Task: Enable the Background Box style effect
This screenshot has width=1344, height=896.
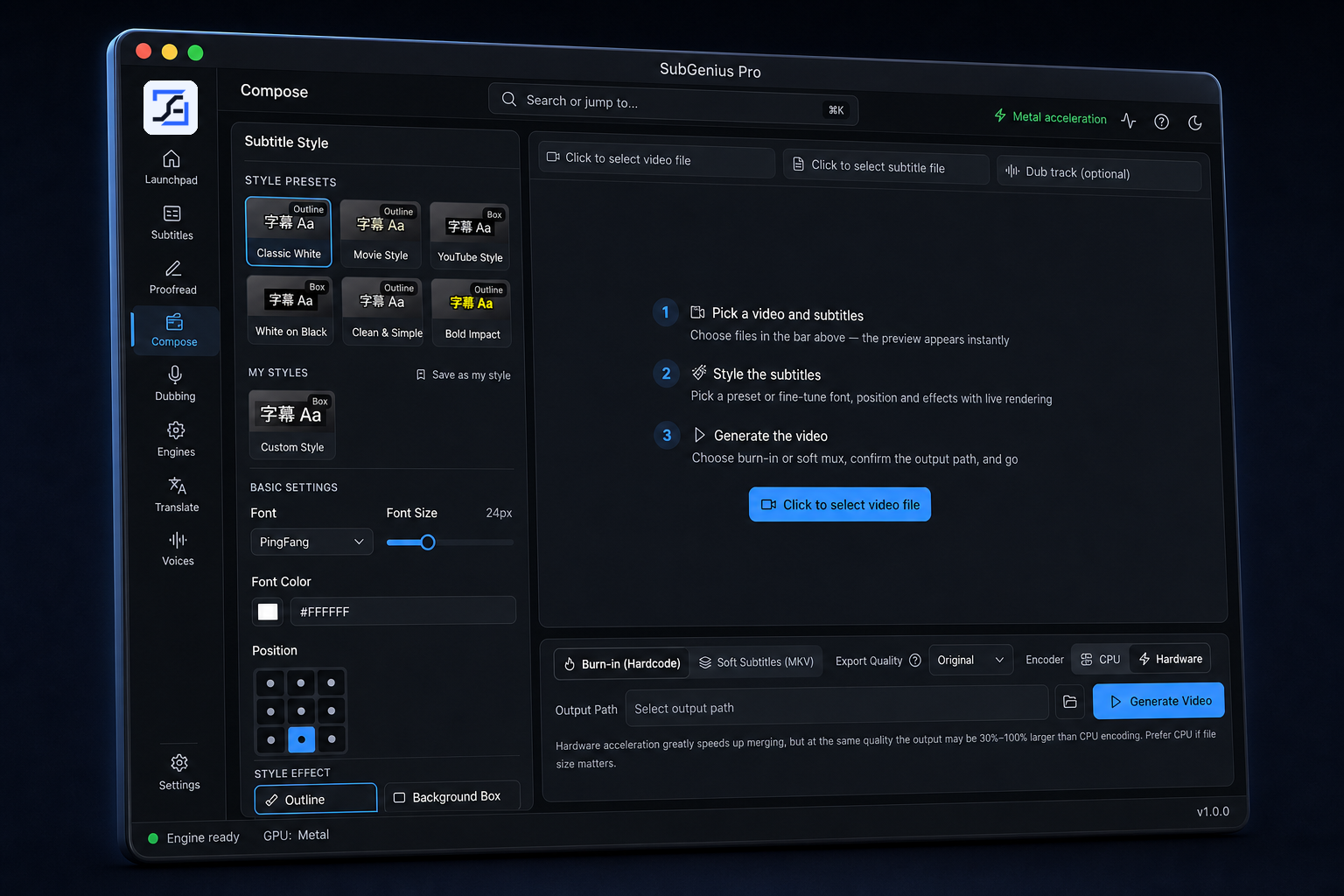Action: pyautogui.click(x=451, y=796)
